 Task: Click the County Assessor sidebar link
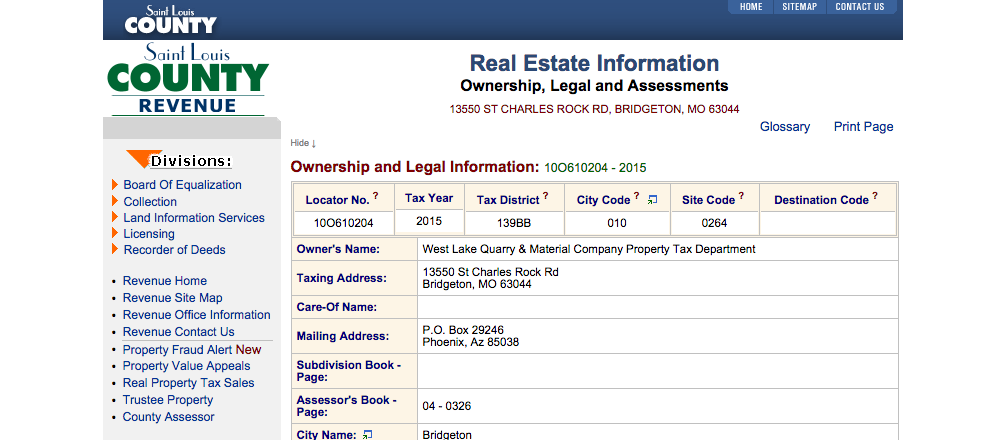pos(168,417)
